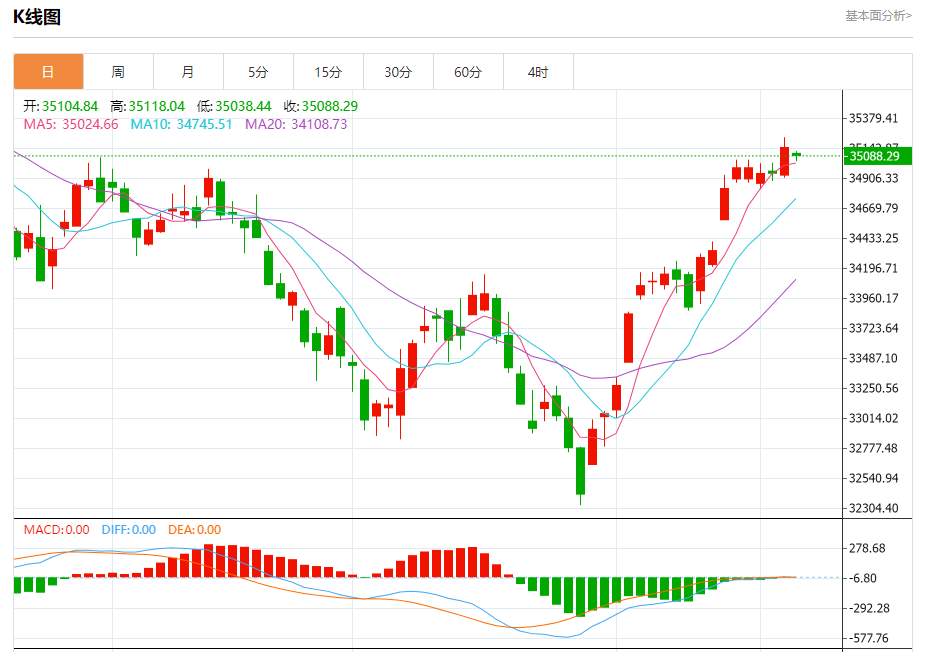Click the 33487.10 price axis label
The height and width of the screenshot is (652, 926).
[873, 358]
